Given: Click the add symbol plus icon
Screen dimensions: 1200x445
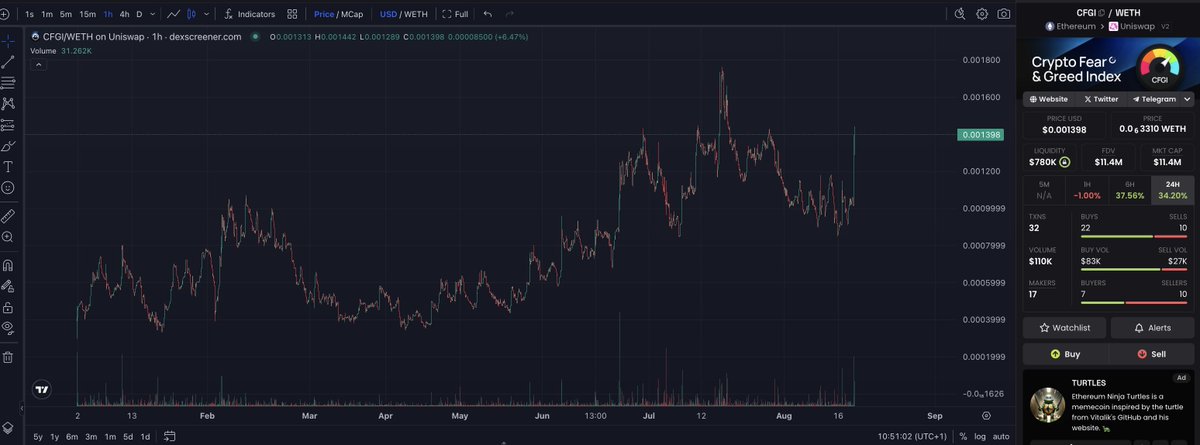Looking at the screenshot, I should pos(5,14).
